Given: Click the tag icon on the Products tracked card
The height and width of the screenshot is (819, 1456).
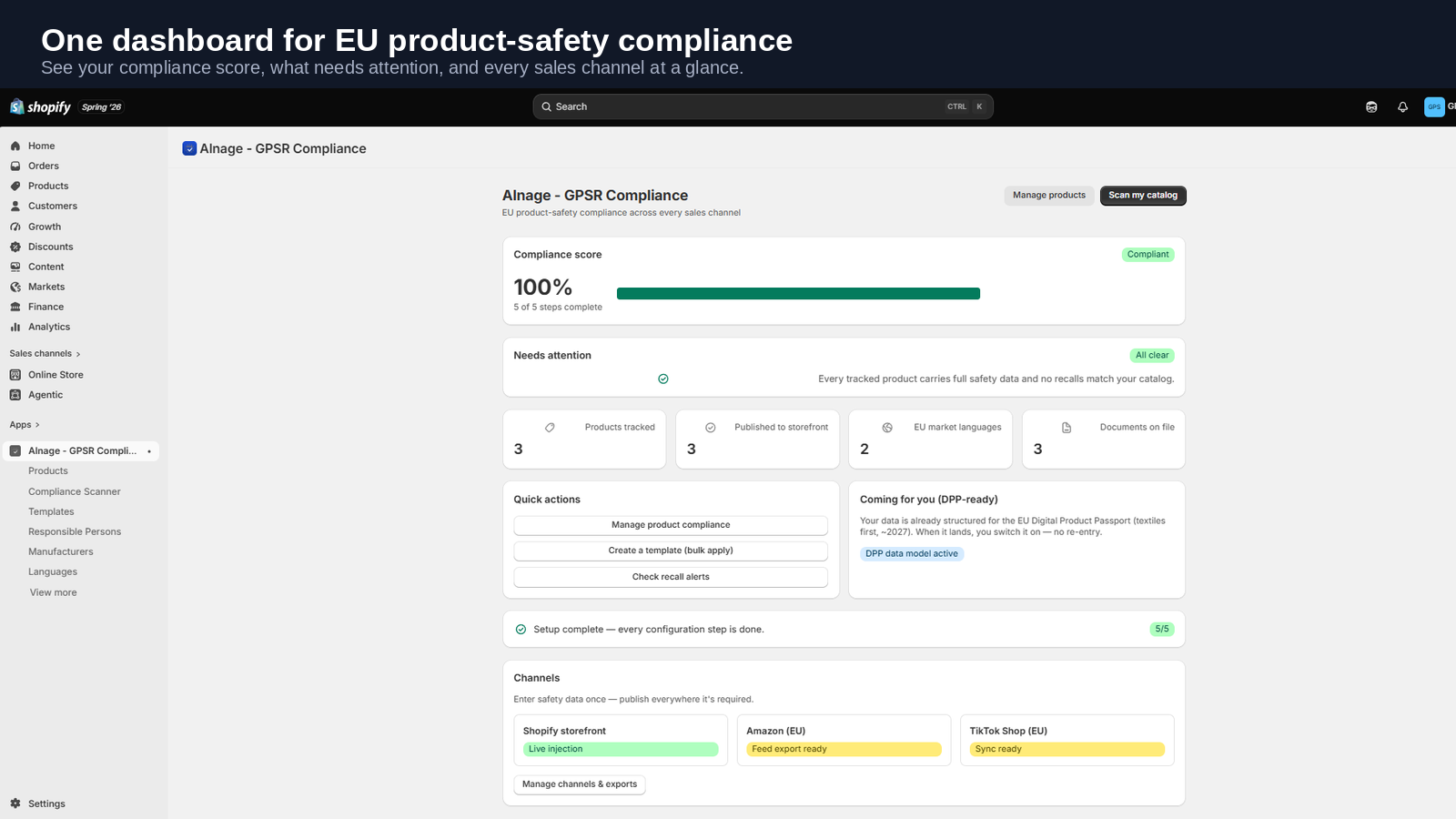Looking at the screenshot, I should tap(550, 428).
